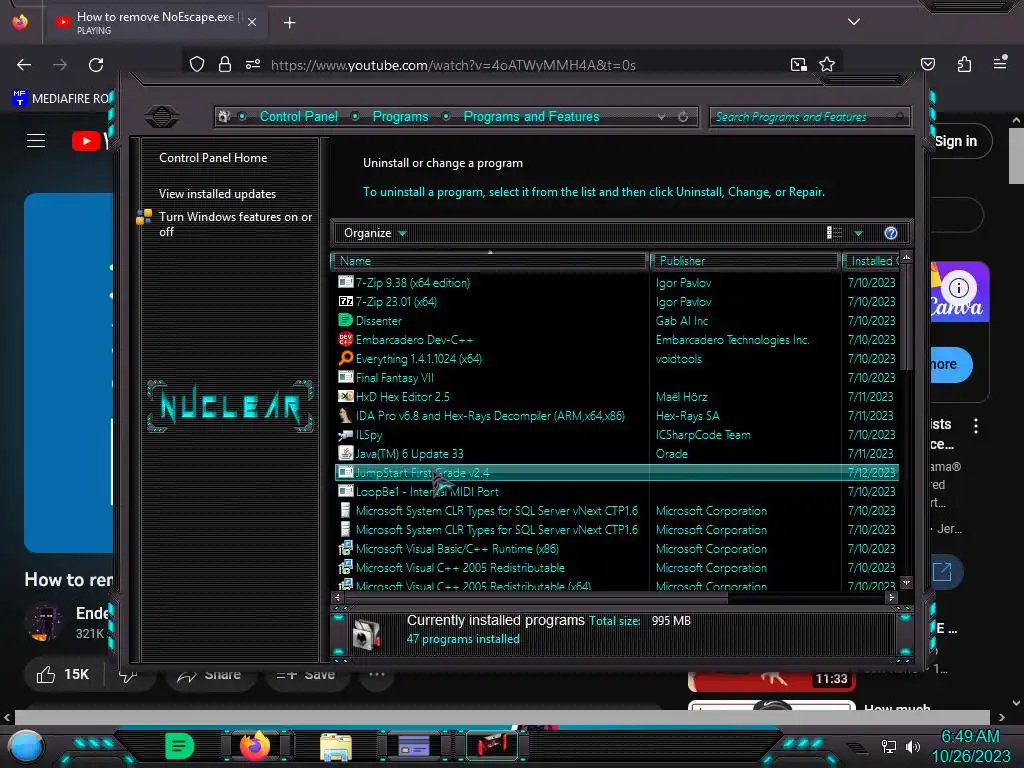Click scroll-down arrow of program list
Screen dimensions: 1024x768
[906, 582]
